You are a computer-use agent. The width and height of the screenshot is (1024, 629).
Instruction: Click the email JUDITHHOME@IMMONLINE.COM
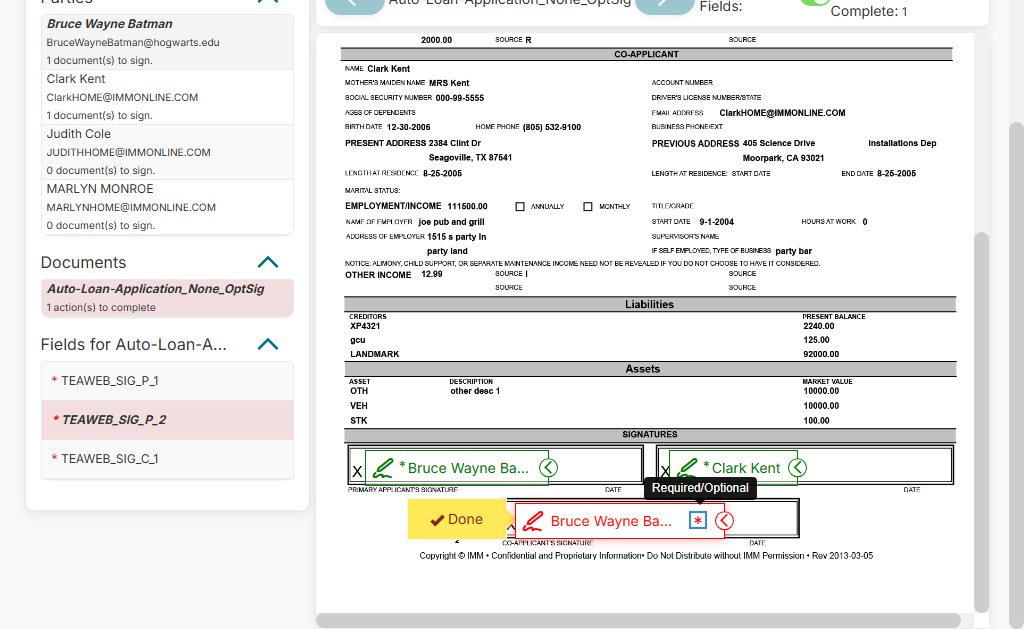129,152
